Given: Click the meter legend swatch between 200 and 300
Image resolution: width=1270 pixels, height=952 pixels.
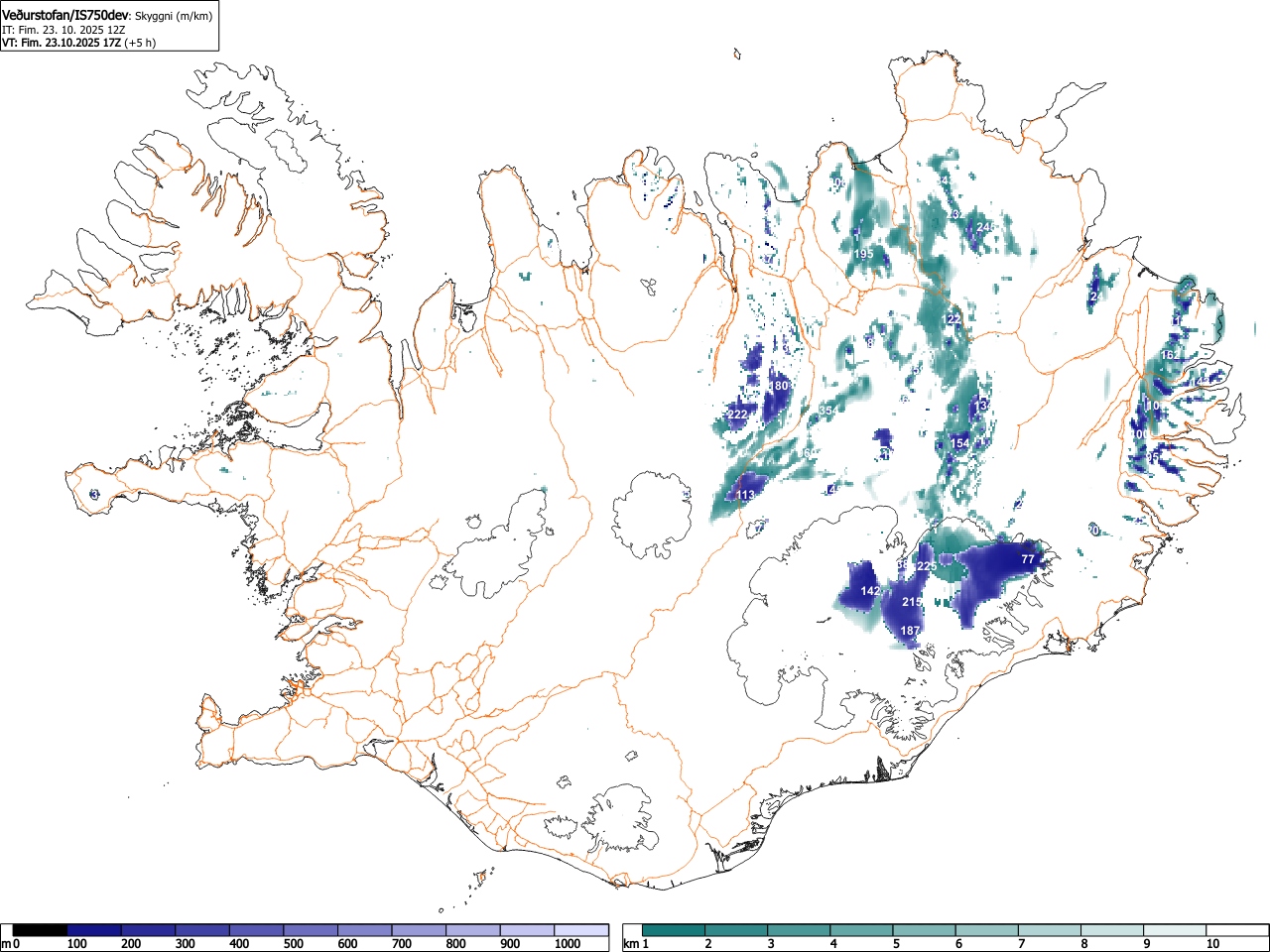Looking at the screenshot, I should (x=149, y=930).
